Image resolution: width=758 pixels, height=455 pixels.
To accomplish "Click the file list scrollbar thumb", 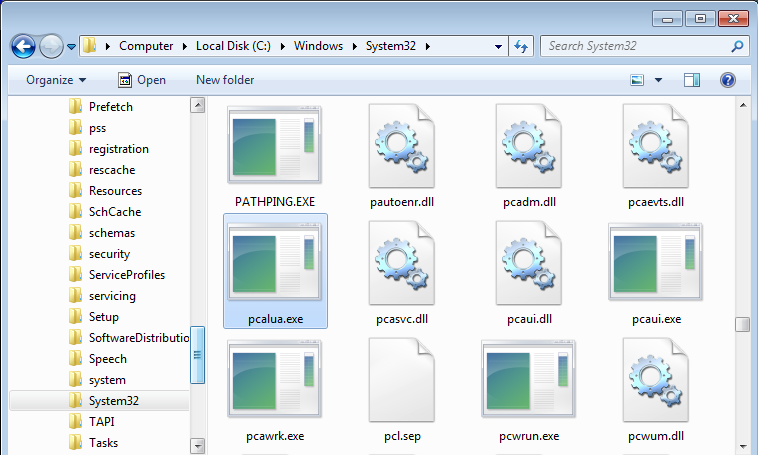I will (x=743, y=324).
